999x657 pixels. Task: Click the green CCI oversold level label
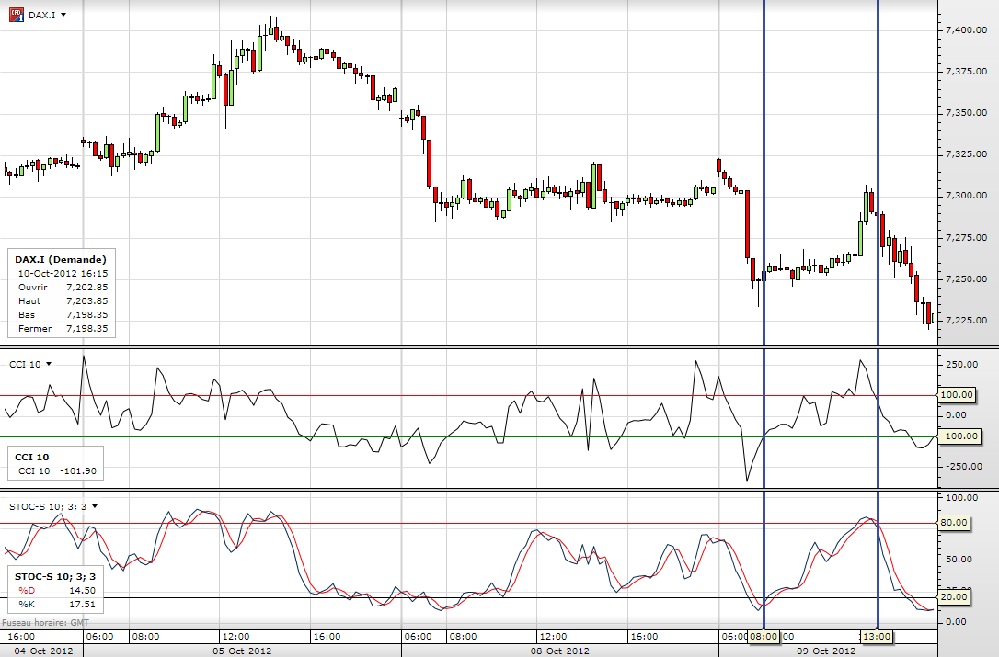[956, 437]
